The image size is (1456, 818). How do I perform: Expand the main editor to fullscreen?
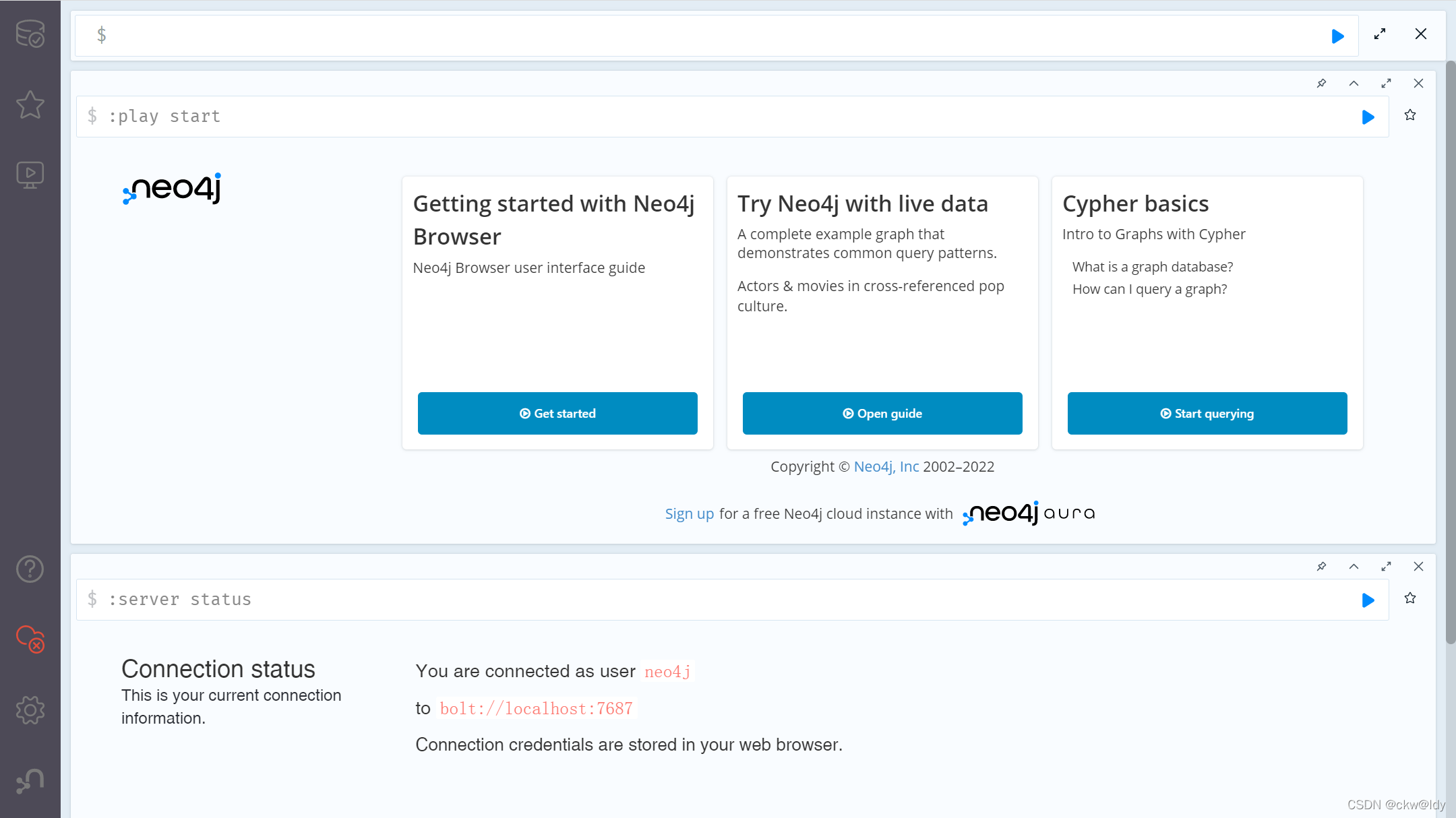point(1380,34)
